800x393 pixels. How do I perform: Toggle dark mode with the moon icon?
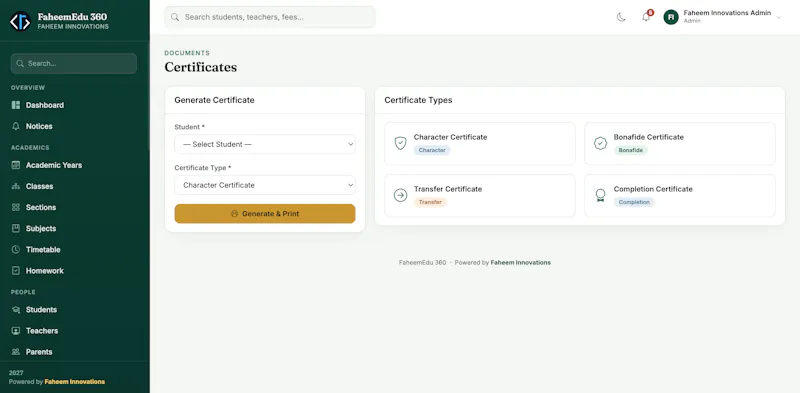(621, 17)
